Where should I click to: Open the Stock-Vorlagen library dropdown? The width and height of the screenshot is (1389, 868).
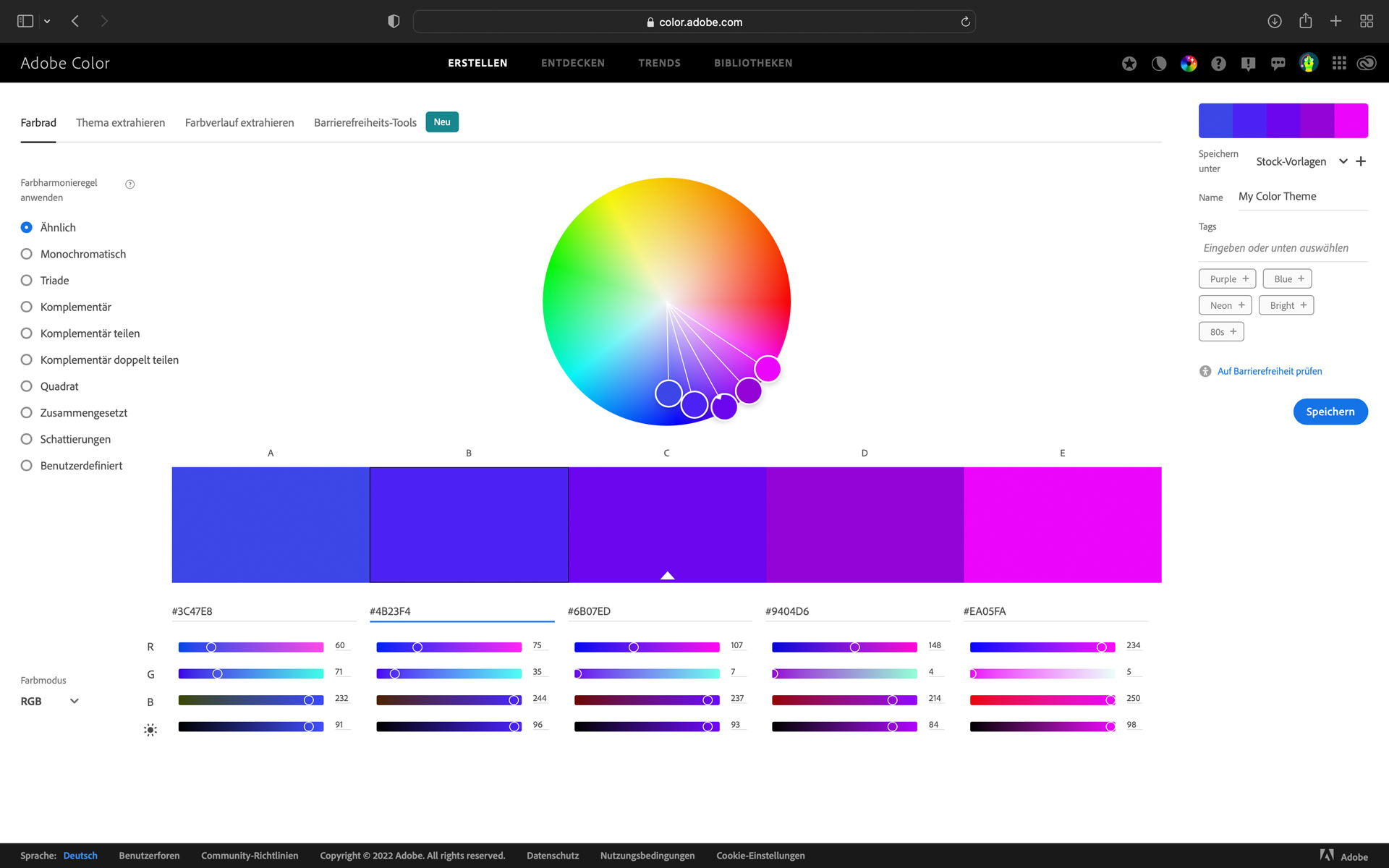click(x=1301, y=161)
